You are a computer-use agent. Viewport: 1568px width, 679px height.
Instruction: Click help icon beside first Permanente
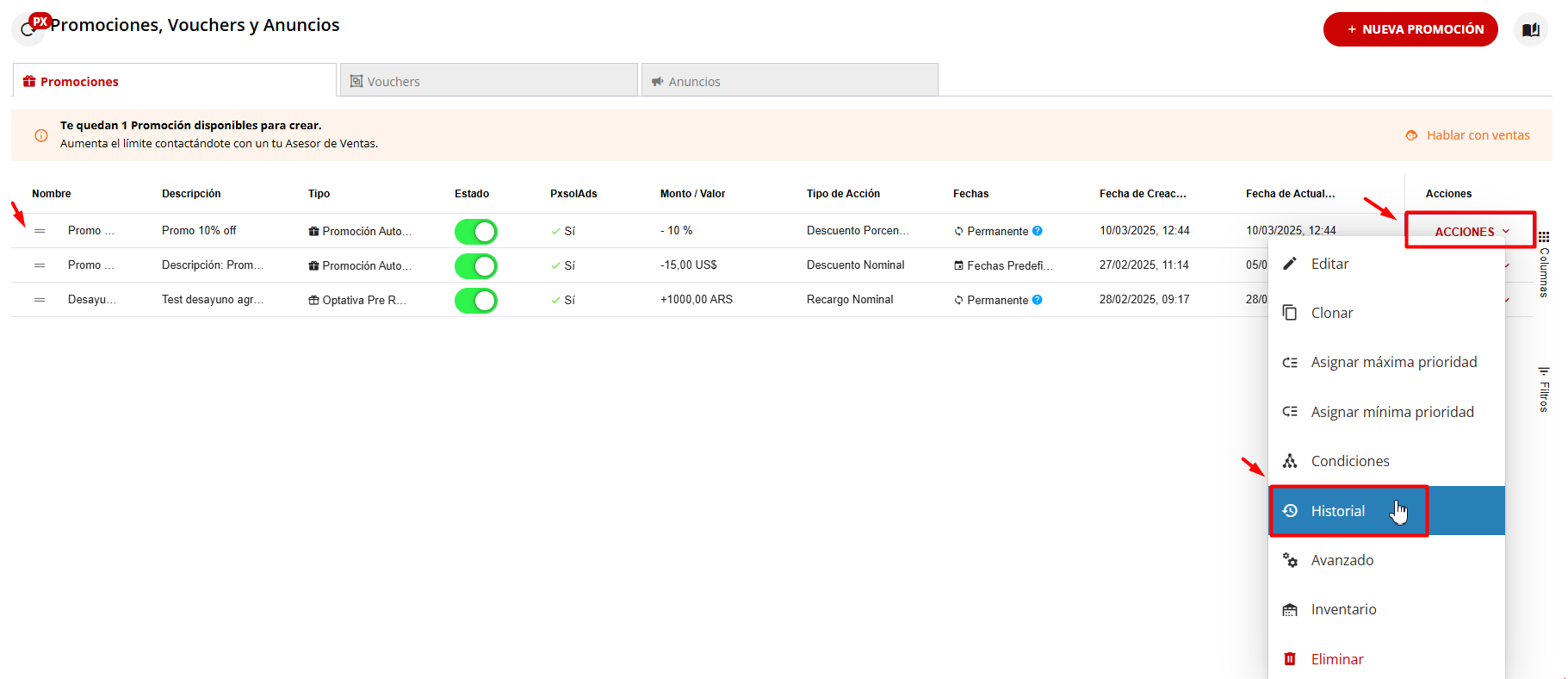click(1038, 231)
